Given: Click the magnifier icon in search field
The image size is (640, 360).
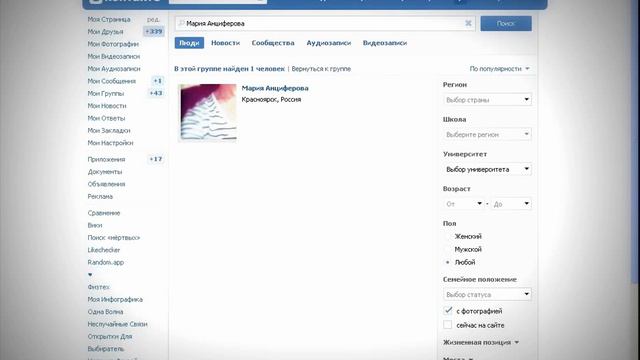Looking at the screenshot, I should click(181, 23).
